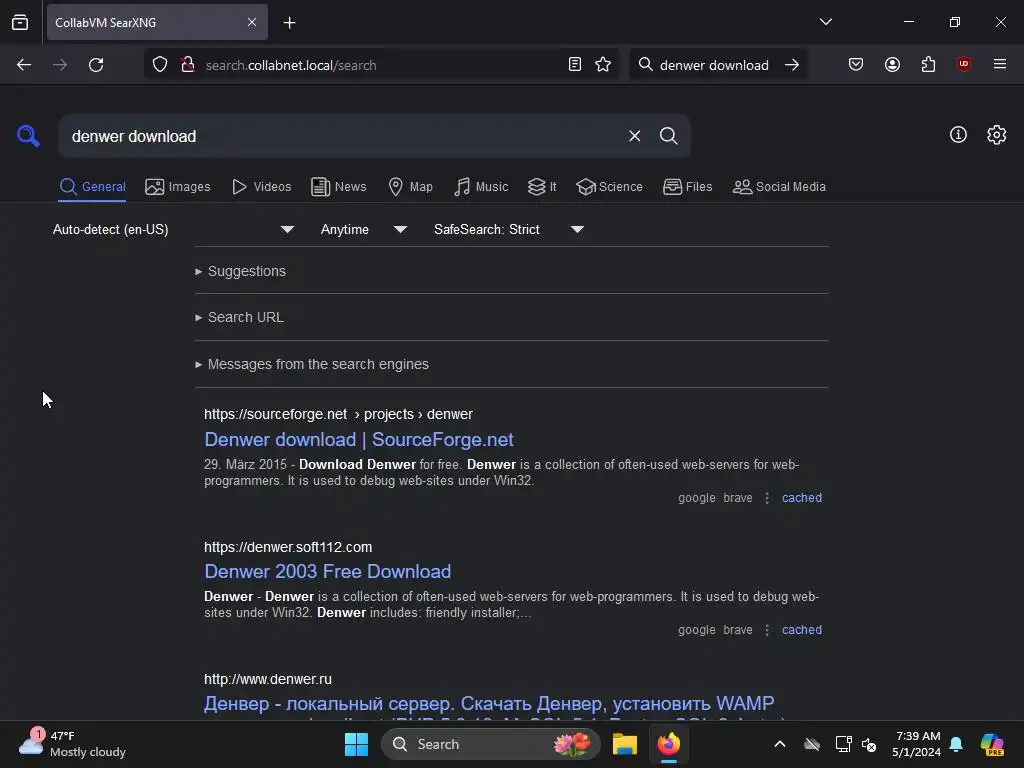This screenshot has height=768, width=1024.
Task: Switch to the It category
Action: (542, 187)
